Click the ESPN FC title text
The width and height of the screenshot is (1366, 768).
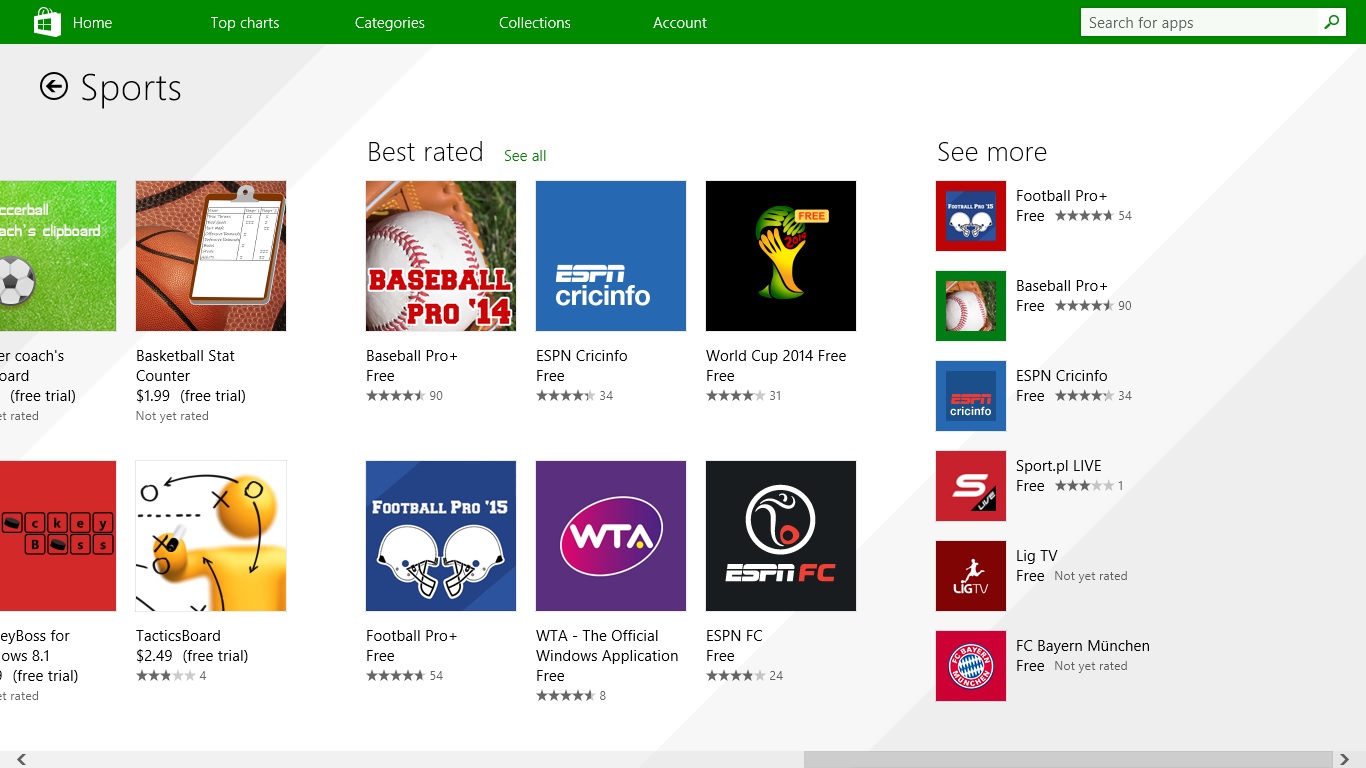click(734, 636)
